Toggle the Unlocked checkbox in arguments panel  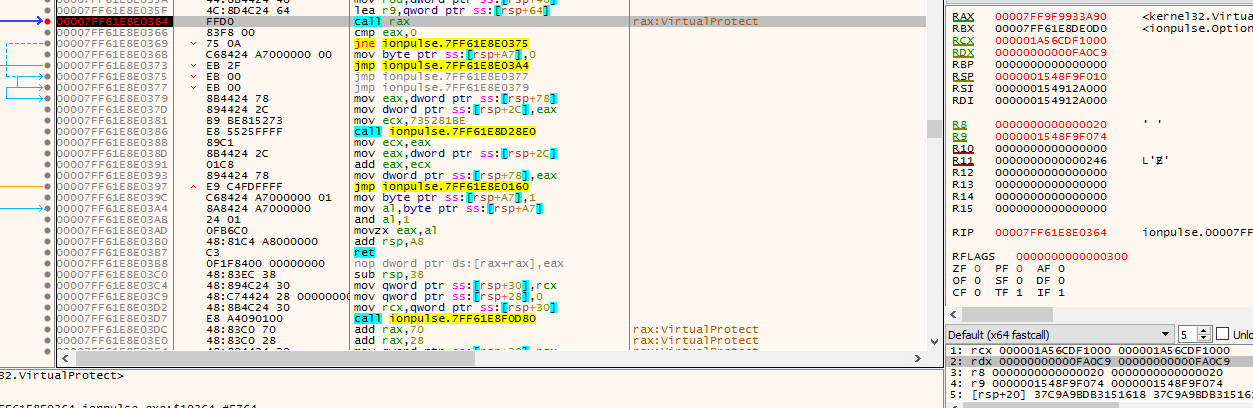[x=1222, y=334]
